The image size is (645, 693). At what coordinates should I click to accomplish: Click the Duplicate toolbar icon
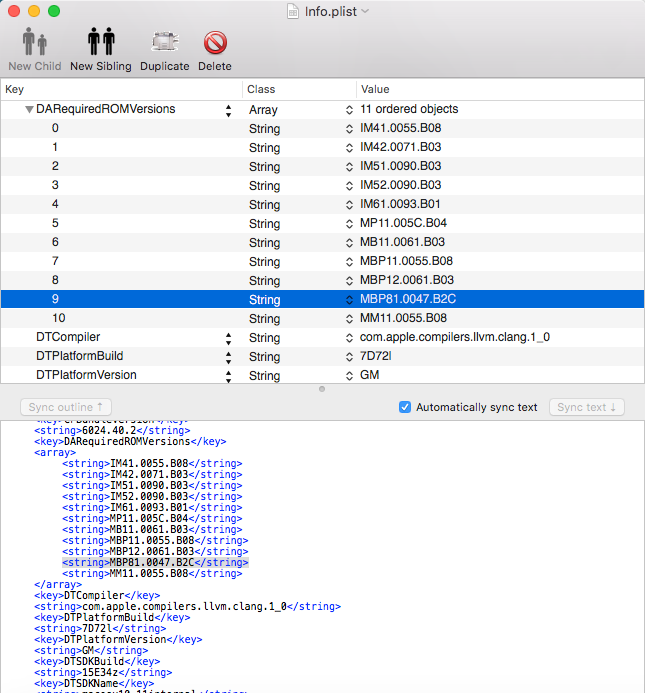pos(165,42)
